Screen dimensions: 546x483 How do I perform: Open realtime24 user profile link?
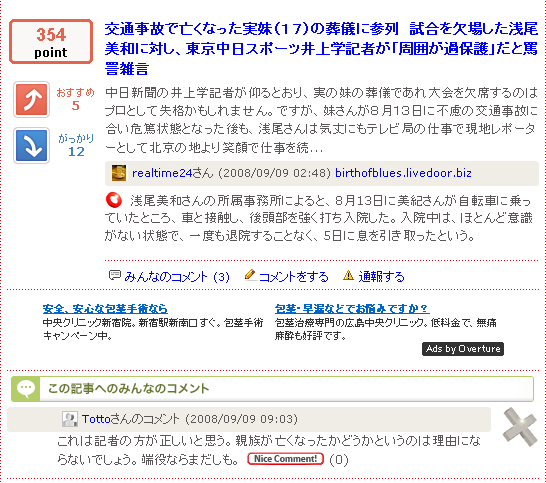pos(162,173)
